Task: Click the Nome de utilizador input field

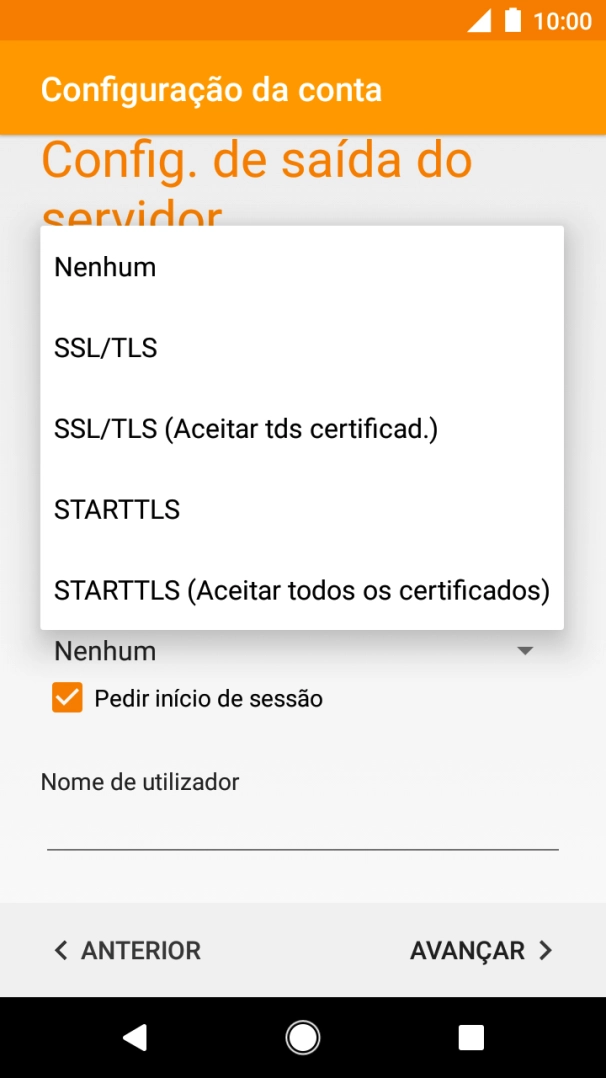Action: tap(300, 820)
